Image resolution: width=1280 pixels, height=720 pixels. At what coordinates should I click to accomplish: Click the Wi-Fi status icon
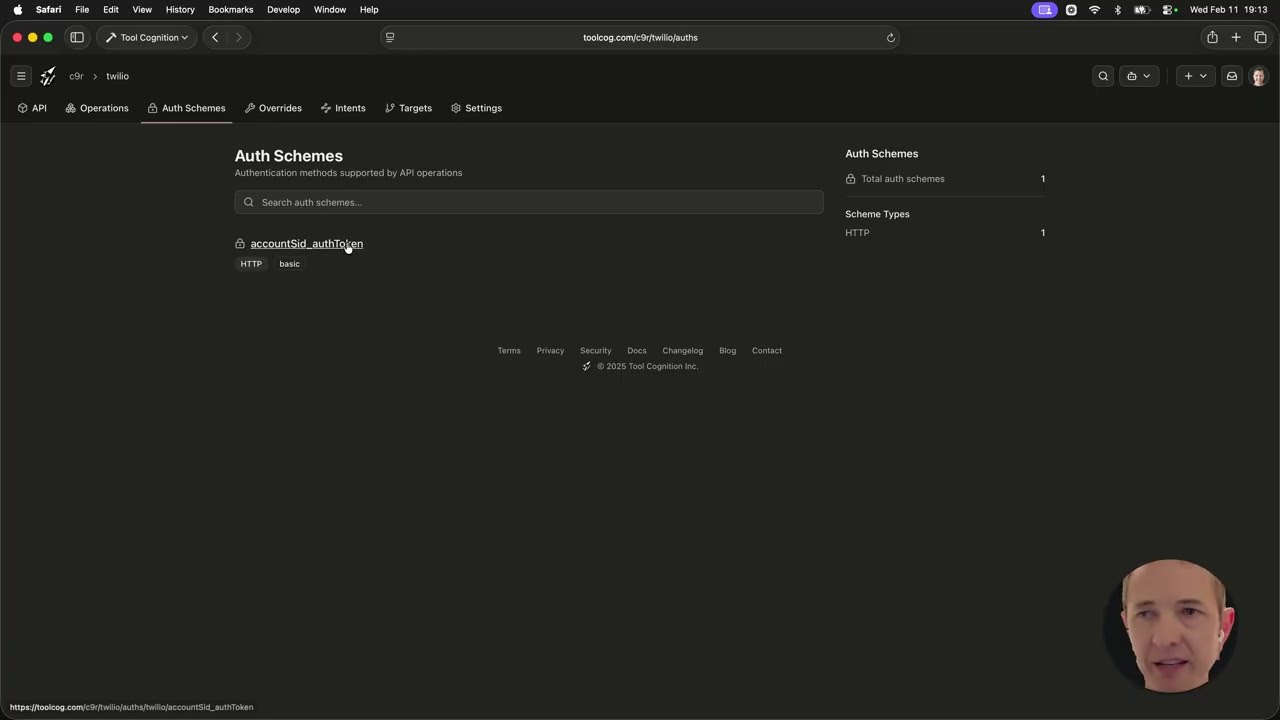coord(1094,10)
